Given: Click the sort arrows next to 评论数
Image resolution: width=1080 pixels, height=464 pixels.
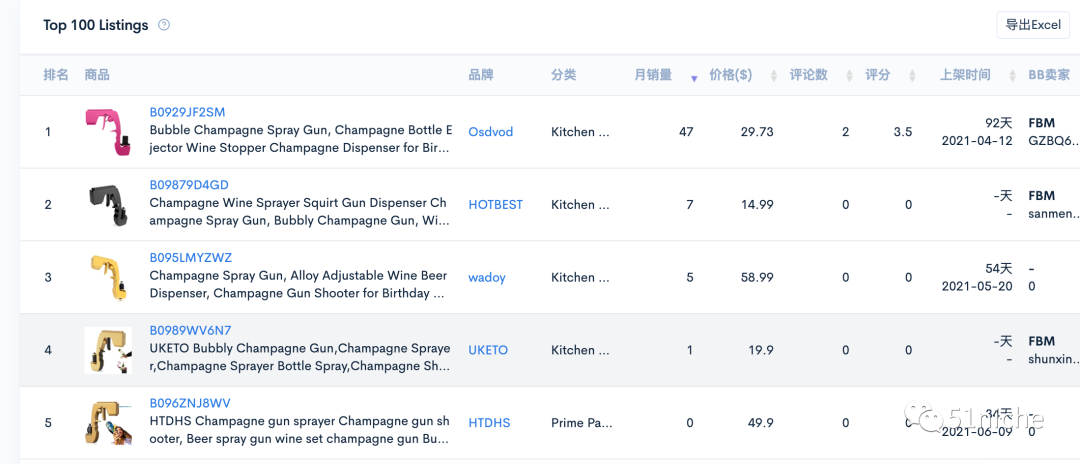Looking at the screenshot, I should tap(849, 76).
